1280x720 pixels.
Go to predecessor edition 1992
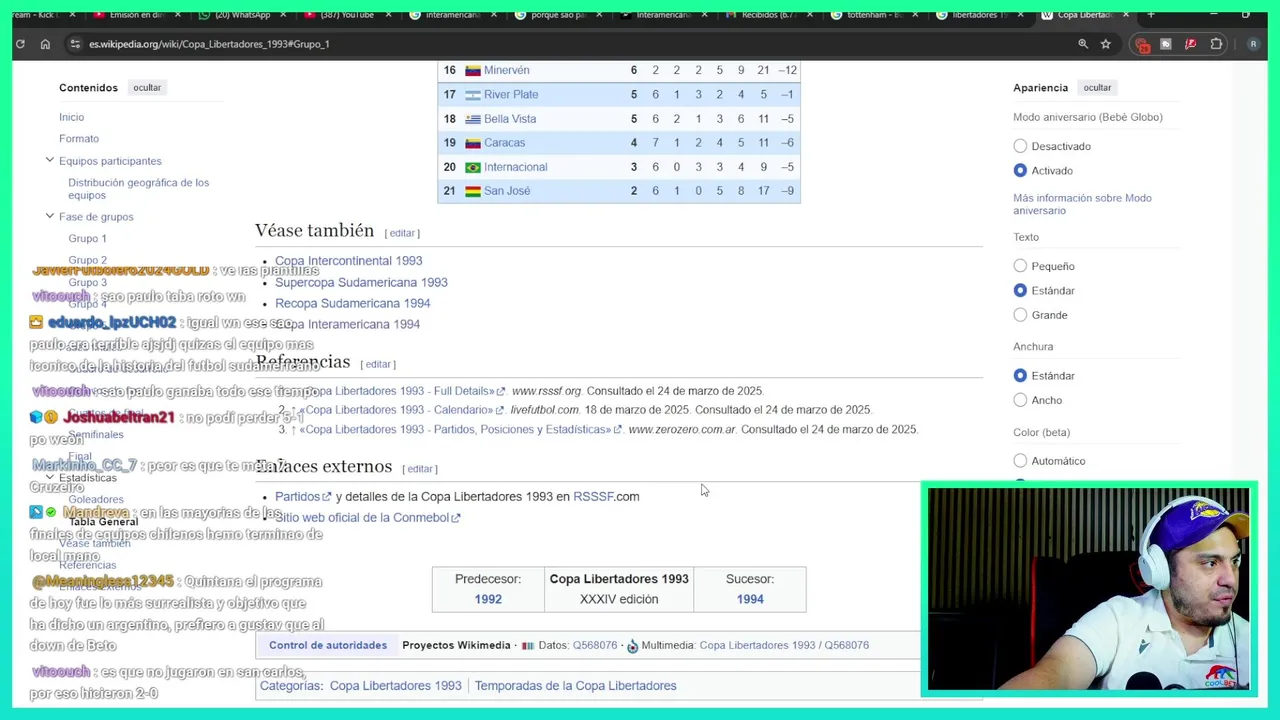[x=488, y=599]
